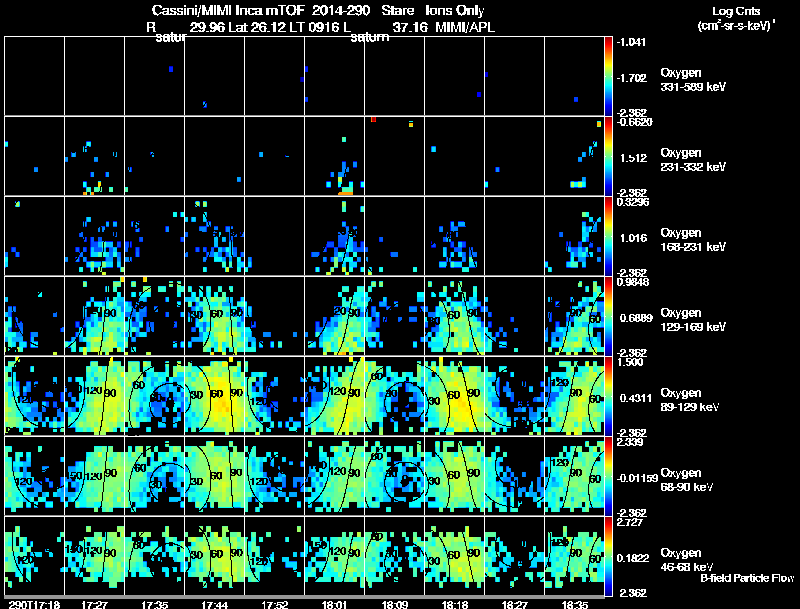Image resolution: width=800 pixels, height=609 pixels.
Task: Click the colorbar value '0.3296'
Action: click(x=633, y=202)
